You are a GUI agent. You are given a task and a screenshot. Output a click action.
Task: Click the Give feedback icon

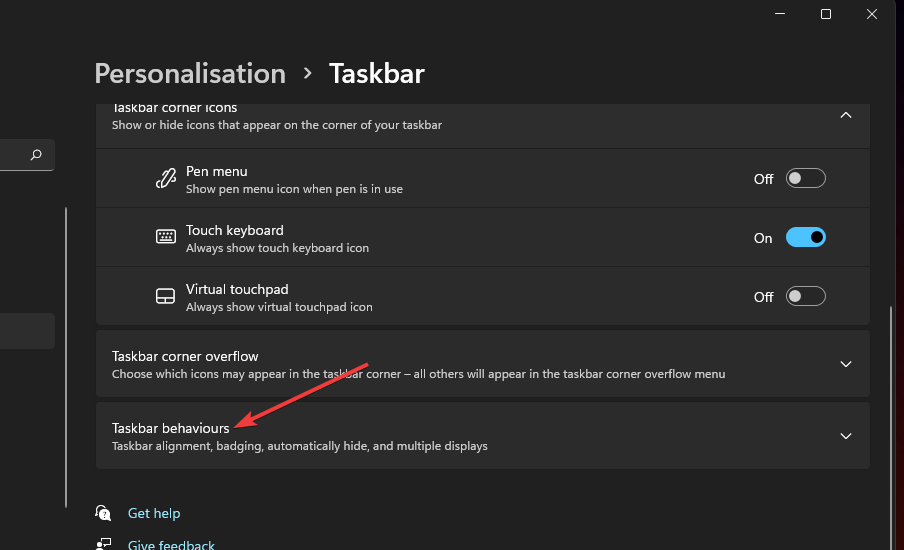[104, 545]
